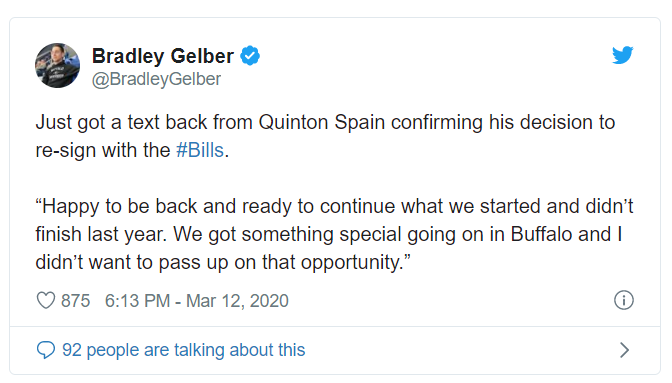The width and height of the screenshot is (672, 383).
Task: Like the tweet with heart icon
Action: (x=46, y=300)
